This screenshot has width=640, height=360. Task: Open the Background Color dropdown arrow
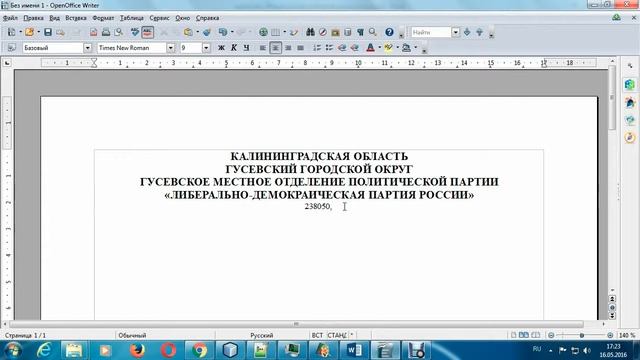[416, 48]
